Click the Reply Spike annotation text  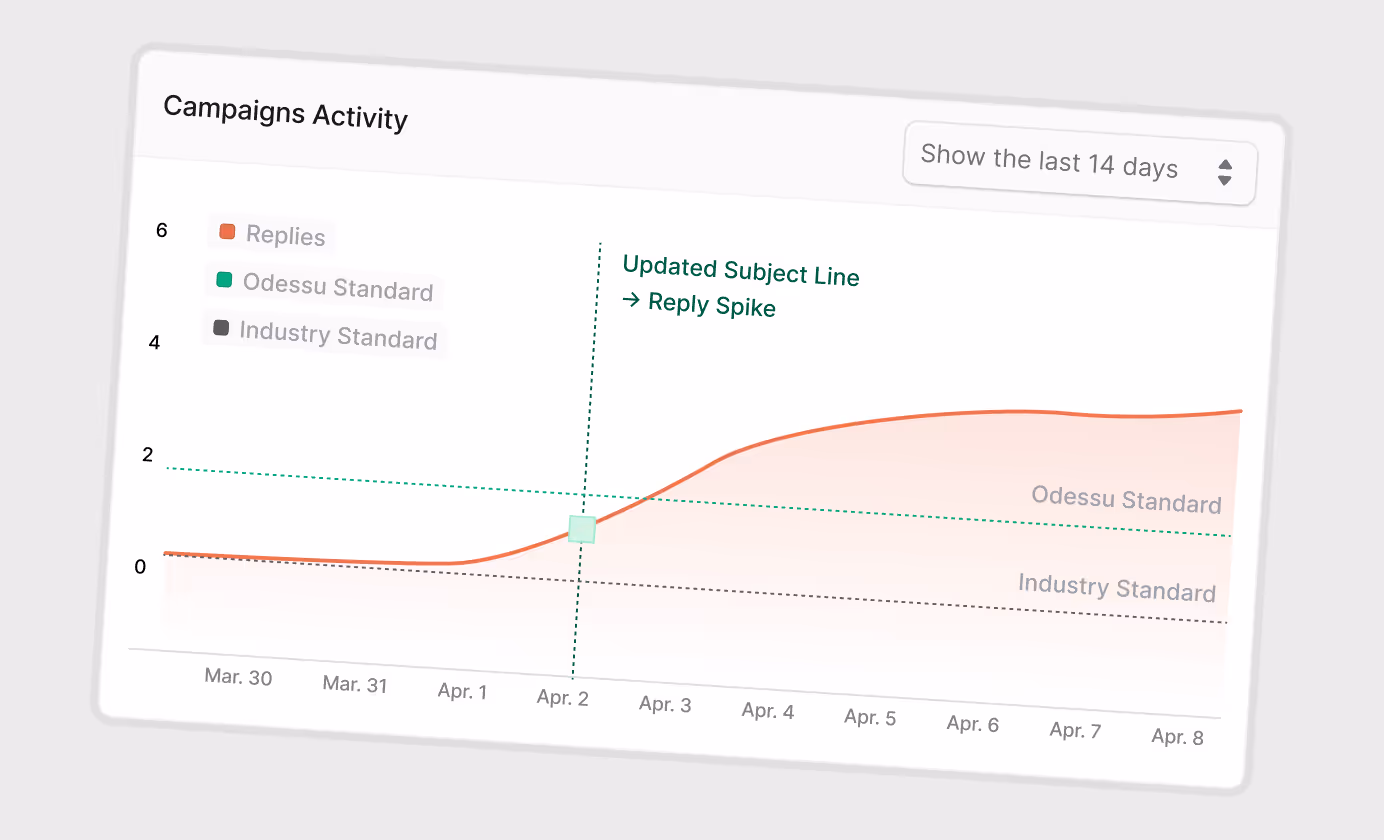[712, 305]
